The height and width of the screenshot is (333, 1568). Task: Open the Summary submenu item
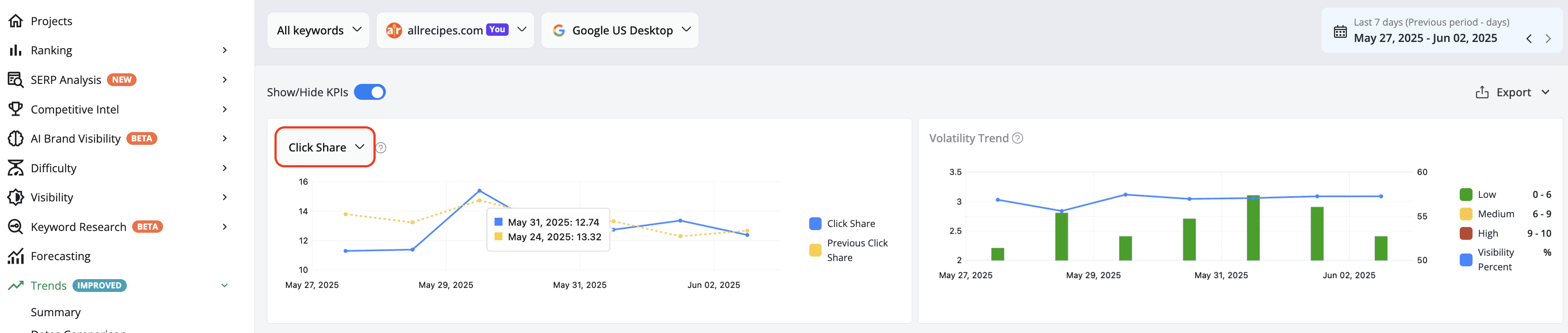(x=55, y=312)
